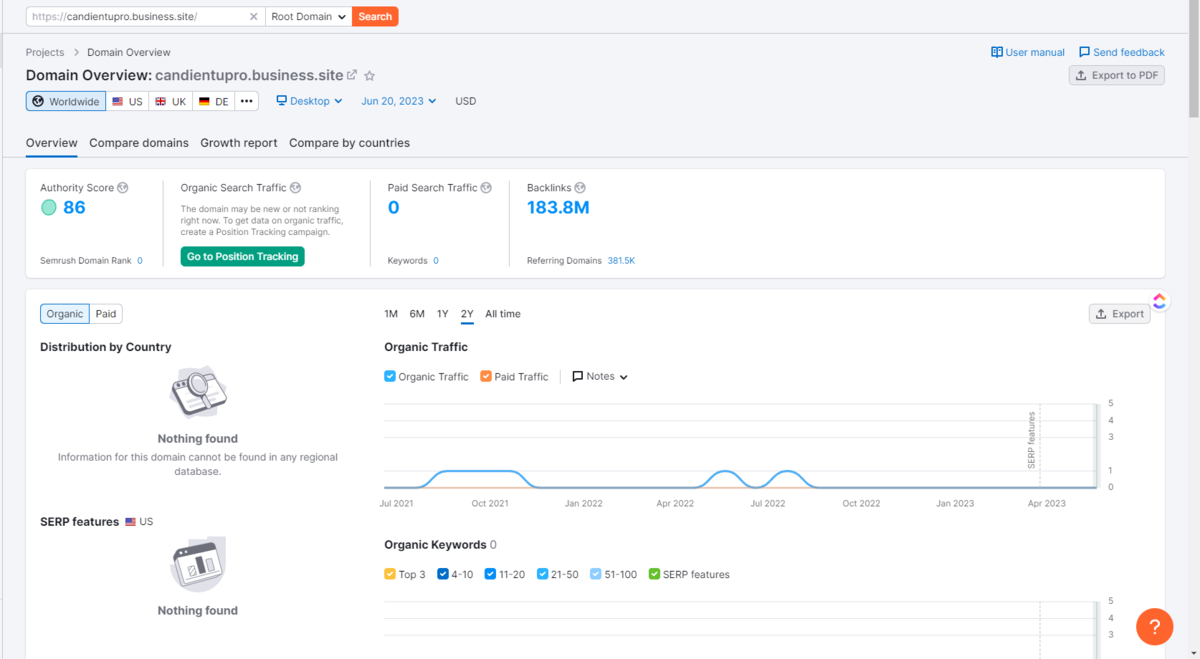
Task: Click the SERP features marker on chart
Action: pyautogui.click(x=1033, y=440)
